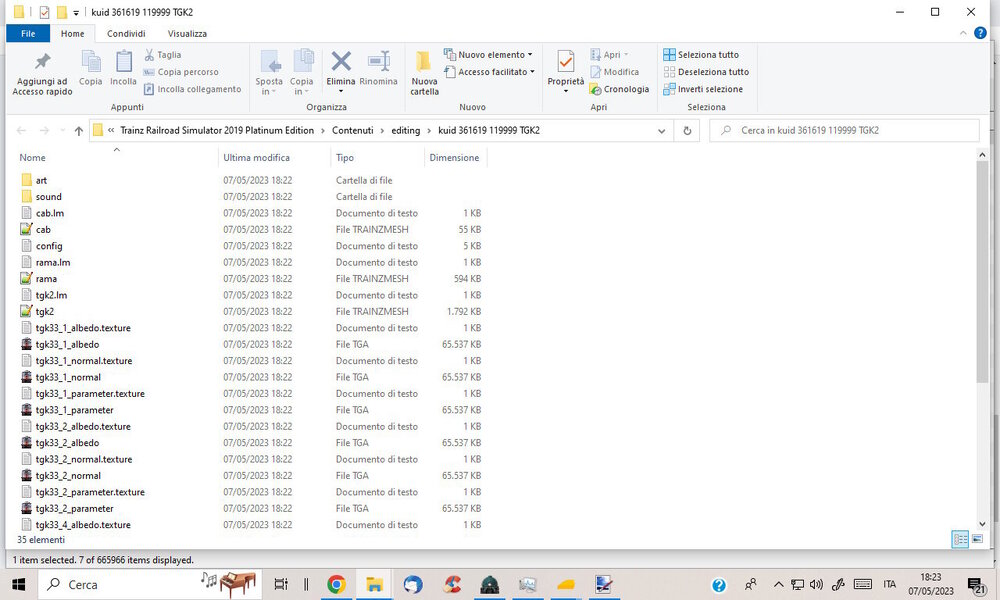The image size is (1000, 600).
Task: Expand the address bar history dropdown
Action: pos(661,131)
